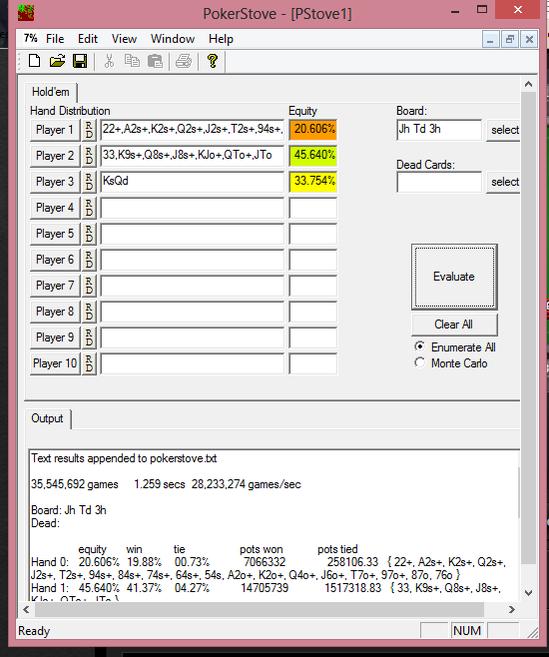The image size is (549, 657).
Task: Click 'Text results appended to pokerstove.txt' line
Action: [124, 458]
